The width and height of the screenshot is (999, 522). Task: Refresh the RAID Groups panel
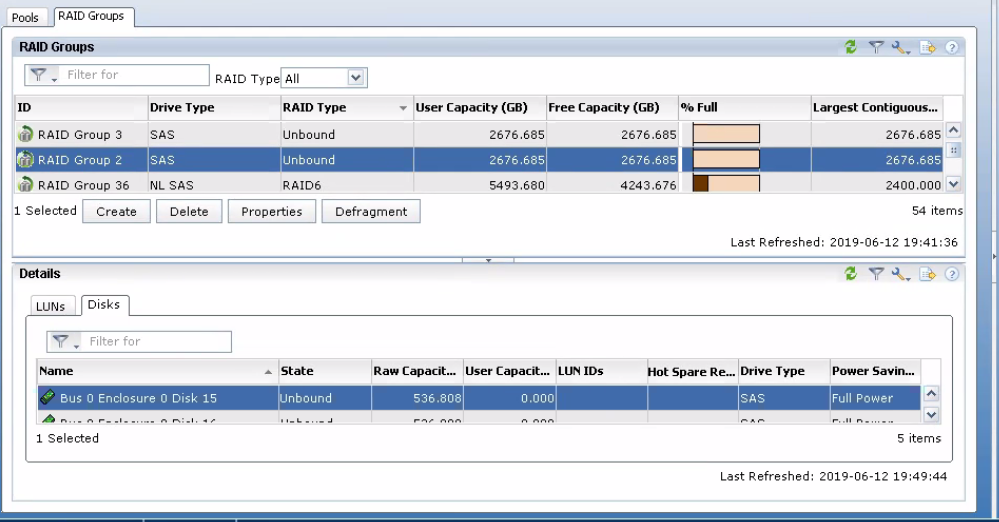[851, 47]
